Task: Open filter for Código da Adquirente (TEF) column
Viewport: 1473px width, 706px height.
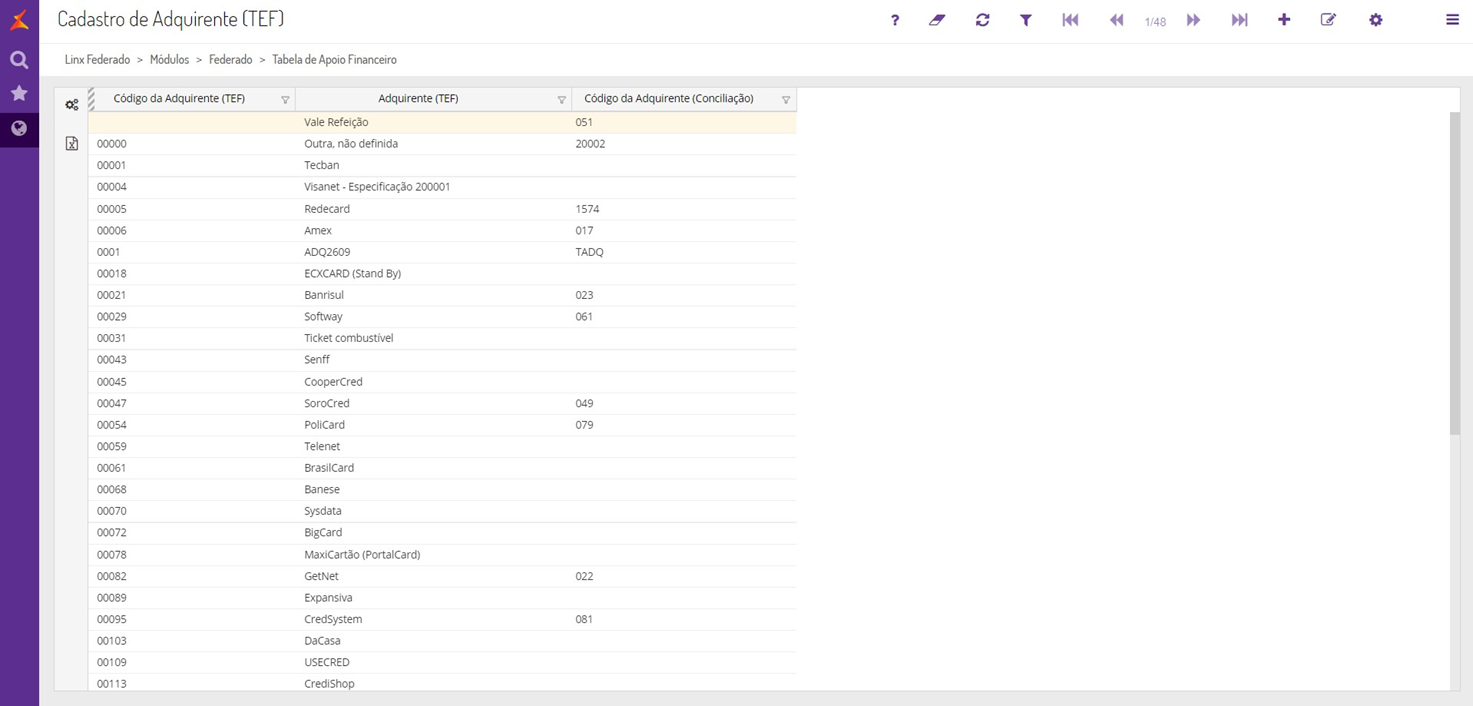Action: click(x=285, y=100)
